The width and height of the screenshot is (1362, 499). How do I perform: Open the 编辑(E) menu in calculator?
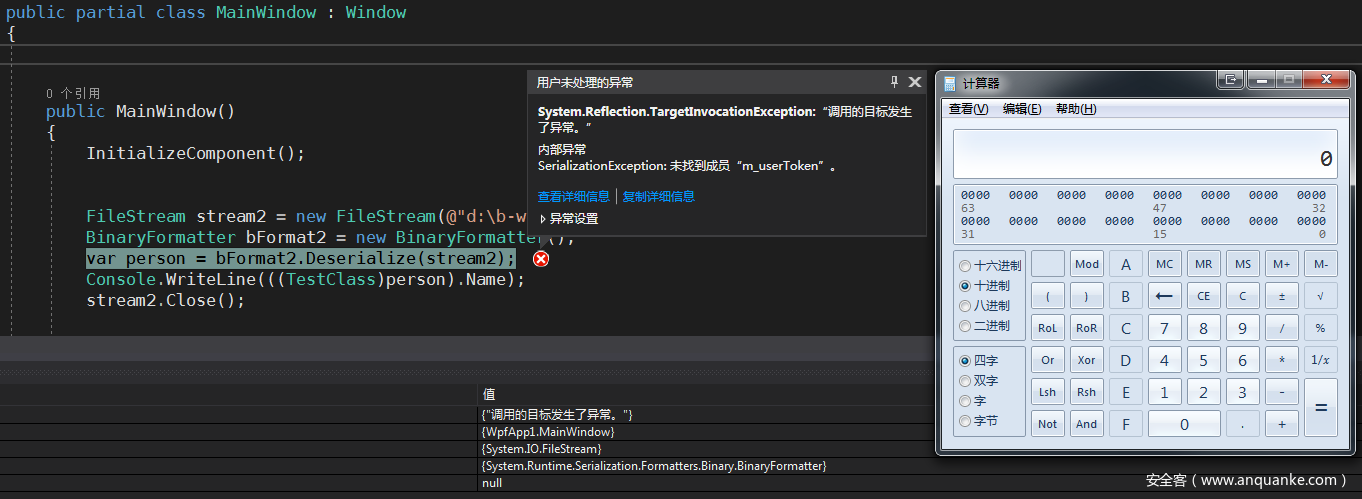(1022, 109)
